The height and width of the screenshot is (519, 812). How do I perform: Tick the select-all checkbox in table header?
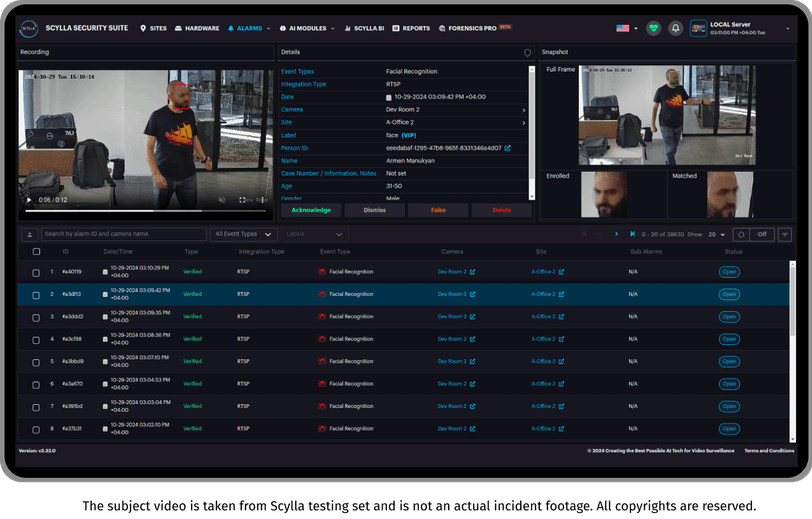click(36, 252)
